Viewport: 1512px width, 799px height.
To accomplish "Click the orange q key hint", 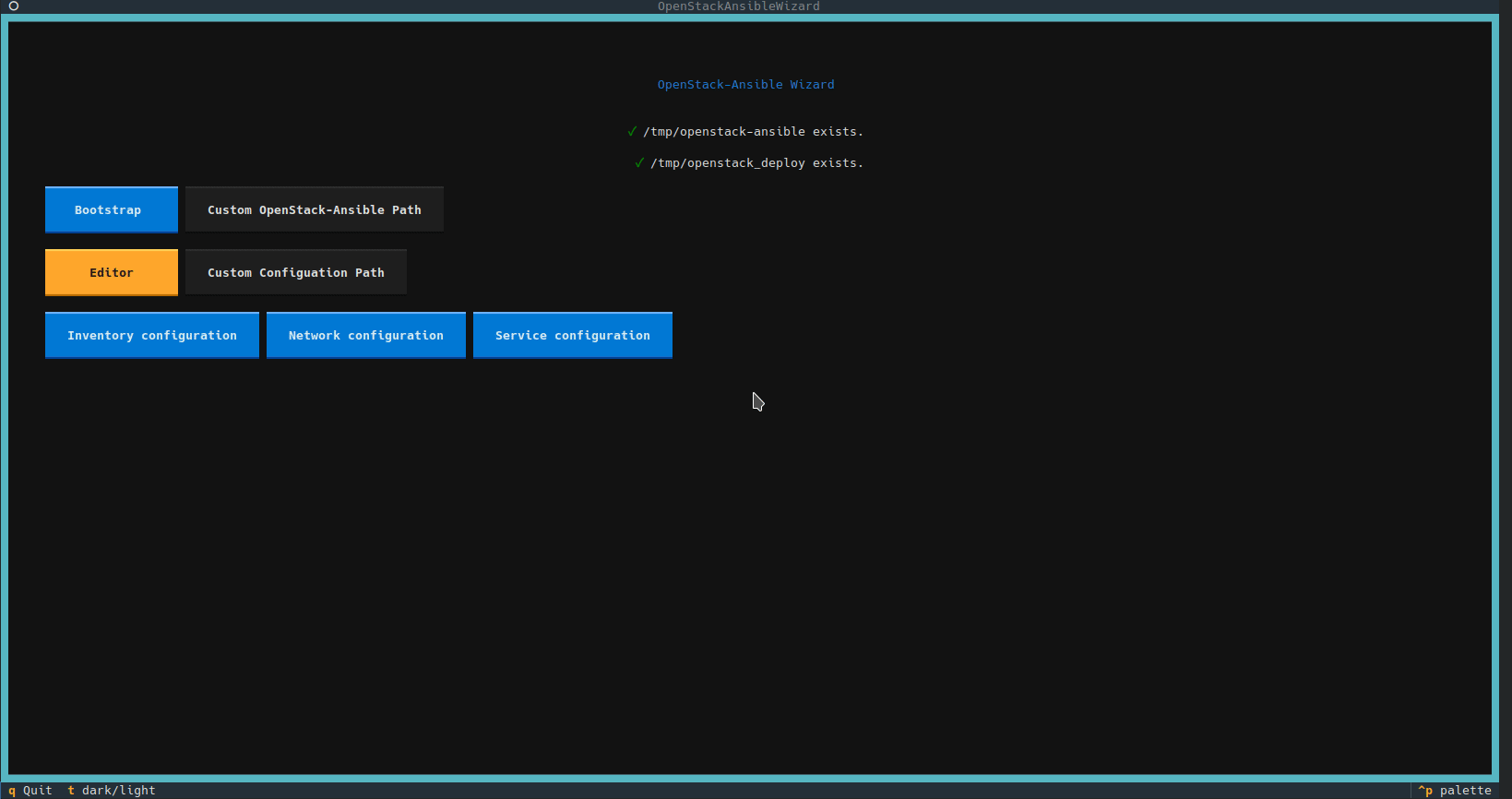I will click(x=12, y=791).
